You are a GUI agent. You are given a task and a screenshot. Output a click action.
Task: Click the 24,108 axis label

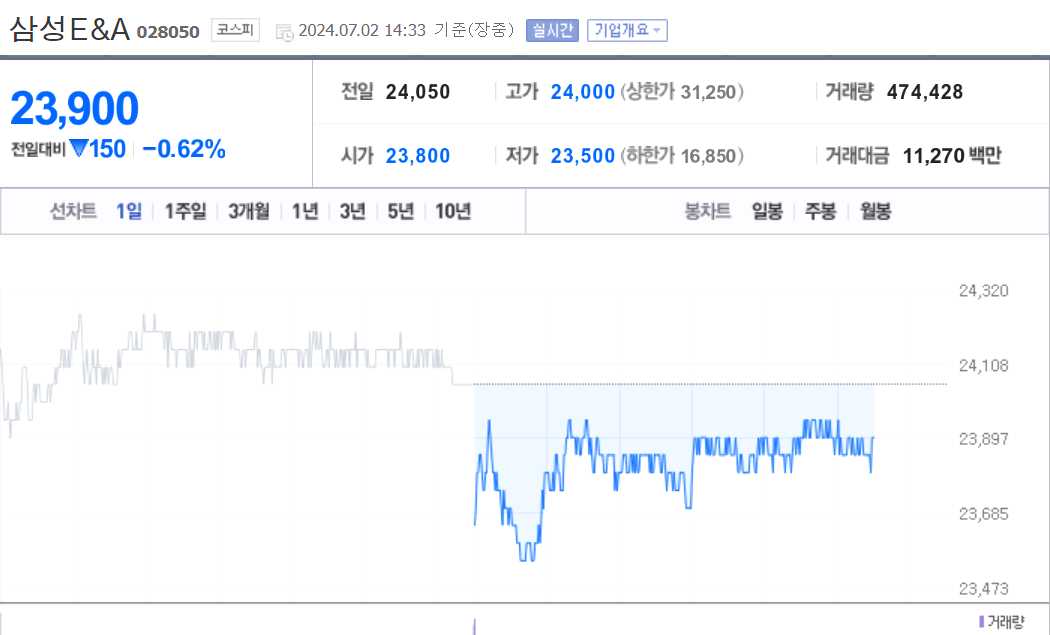point(984,366)
